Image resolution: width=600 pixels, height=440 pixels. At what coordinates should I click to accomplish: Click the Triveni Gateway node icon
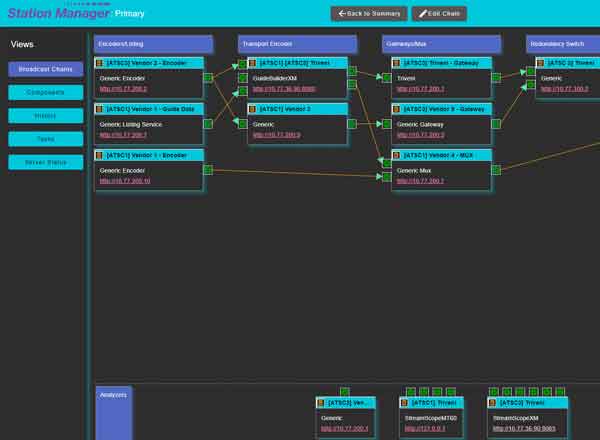(x=397, y=63)
